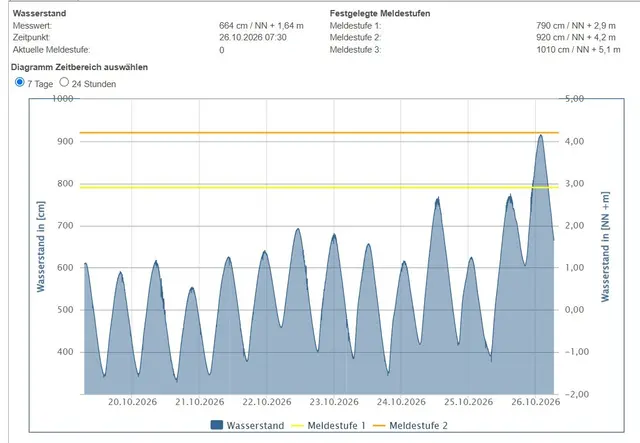Screen dimensions: 640x443
Task: Click the 900 tick on the left axis
Action: 65,141
